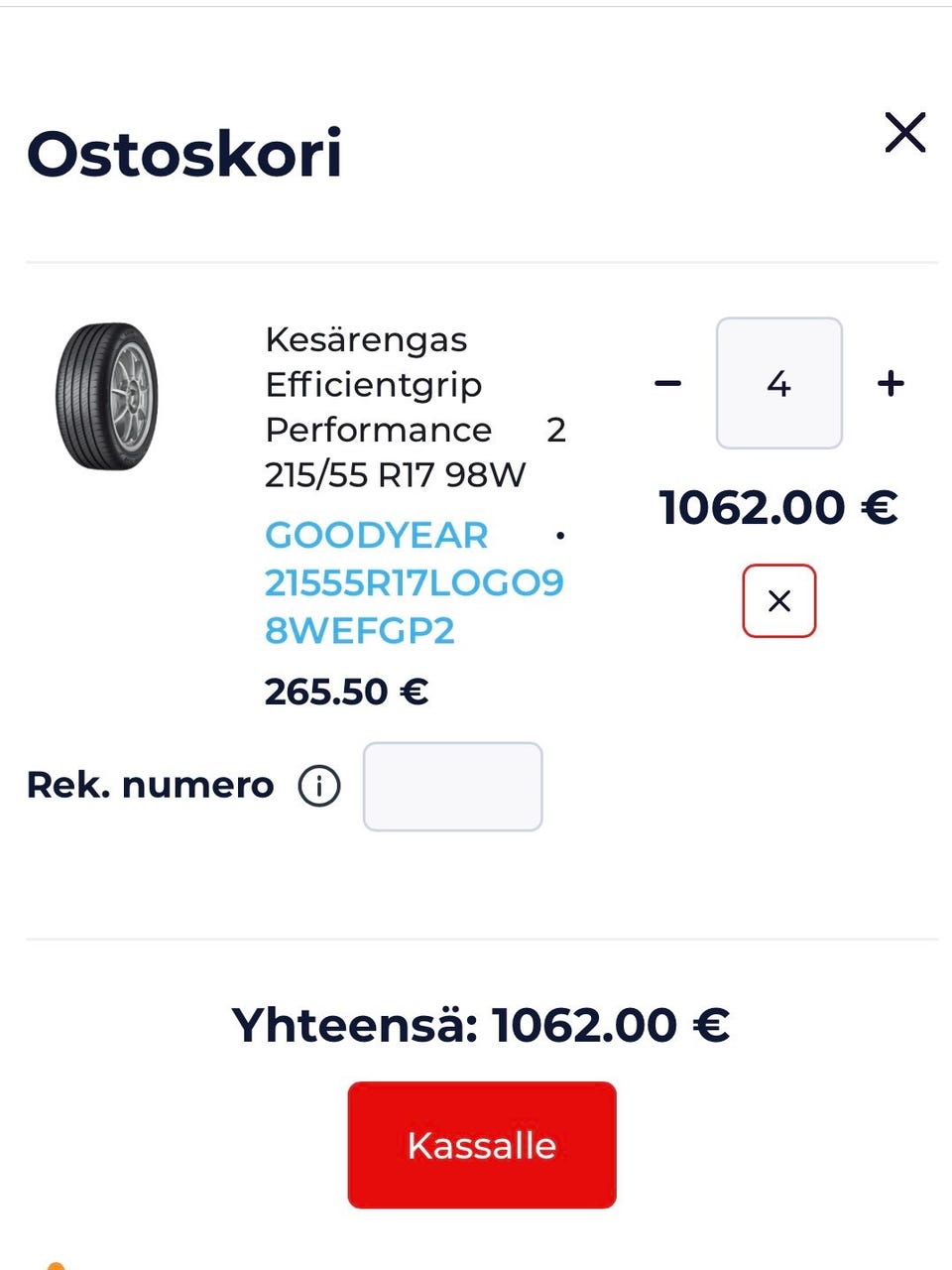Click the unit price 265.50 €

pyautogui.click(x=346, y=692)
